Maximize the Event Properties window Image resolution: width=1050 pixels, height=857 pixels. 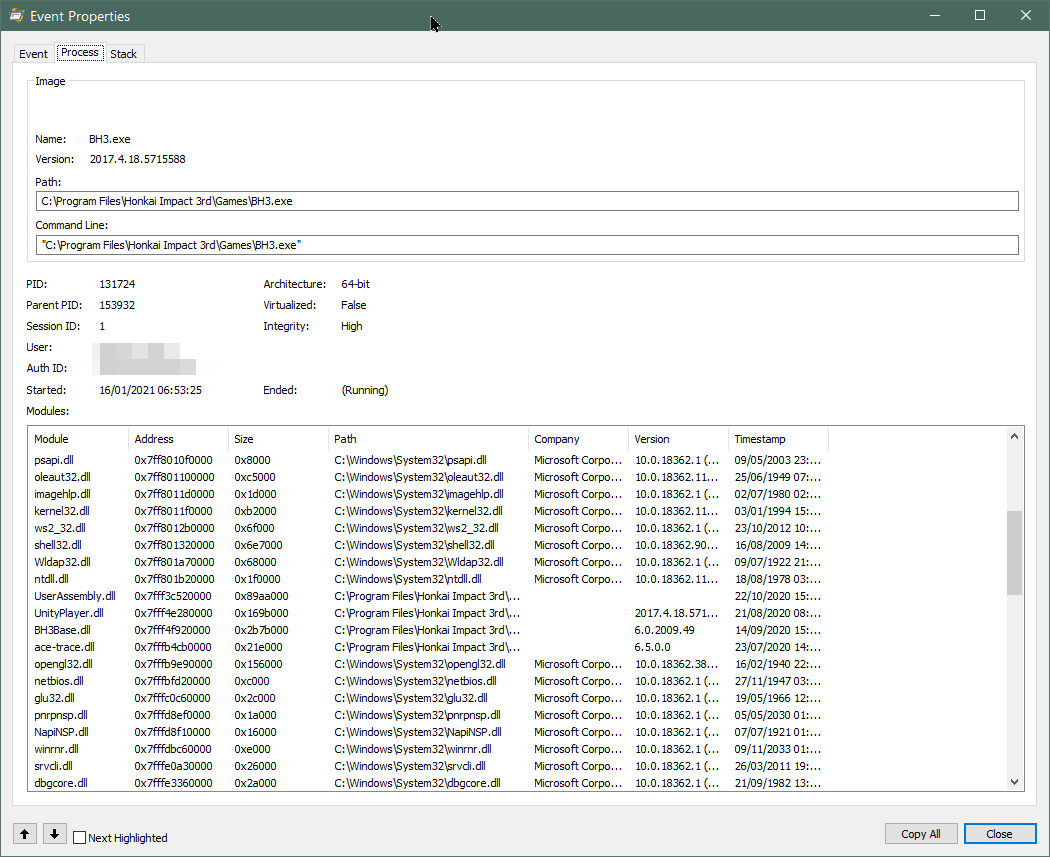point(980,15)
